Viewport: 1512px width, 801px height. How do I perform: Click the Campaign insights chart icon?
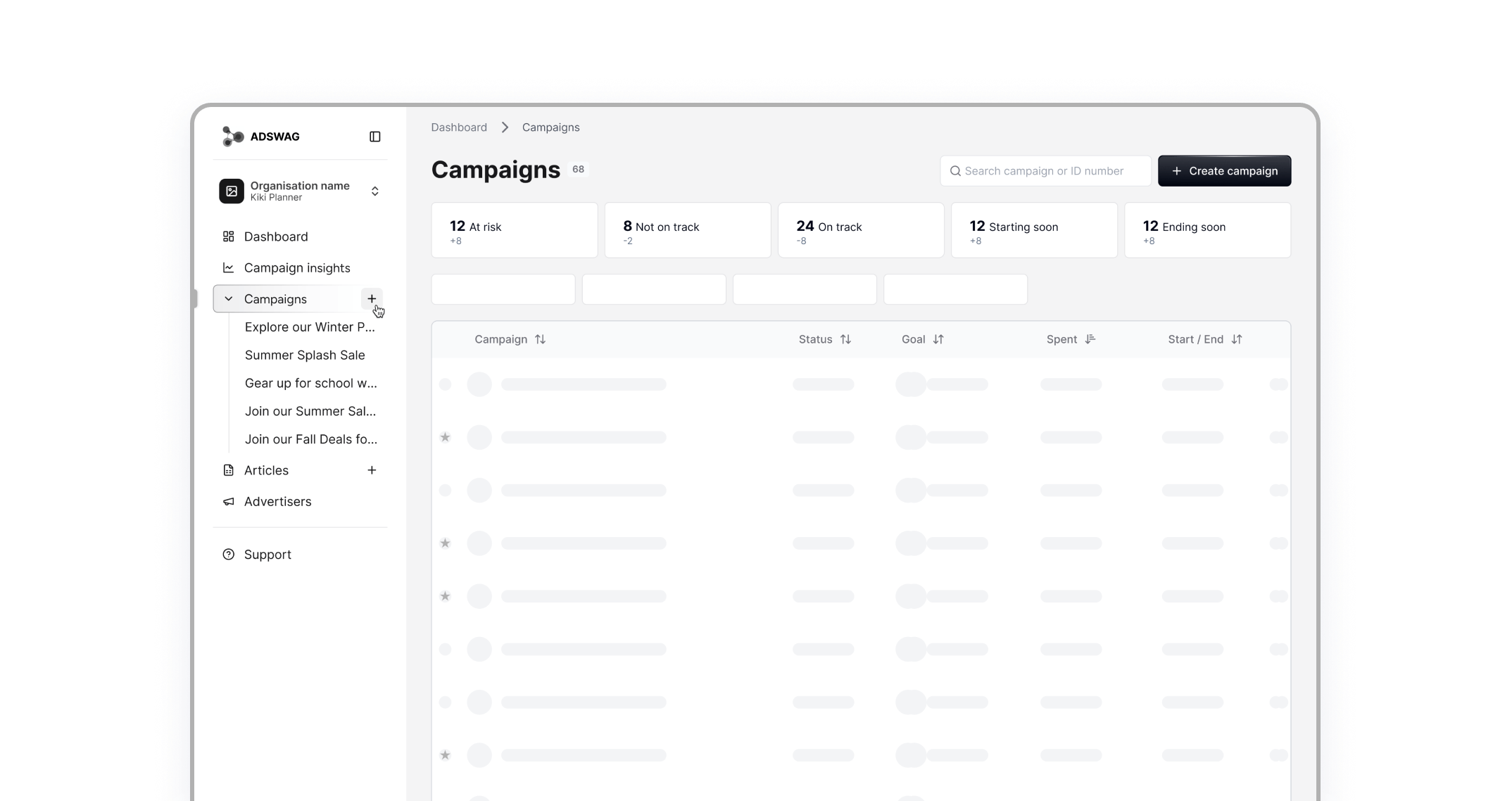pyautogui.click(x=228, y=267)
